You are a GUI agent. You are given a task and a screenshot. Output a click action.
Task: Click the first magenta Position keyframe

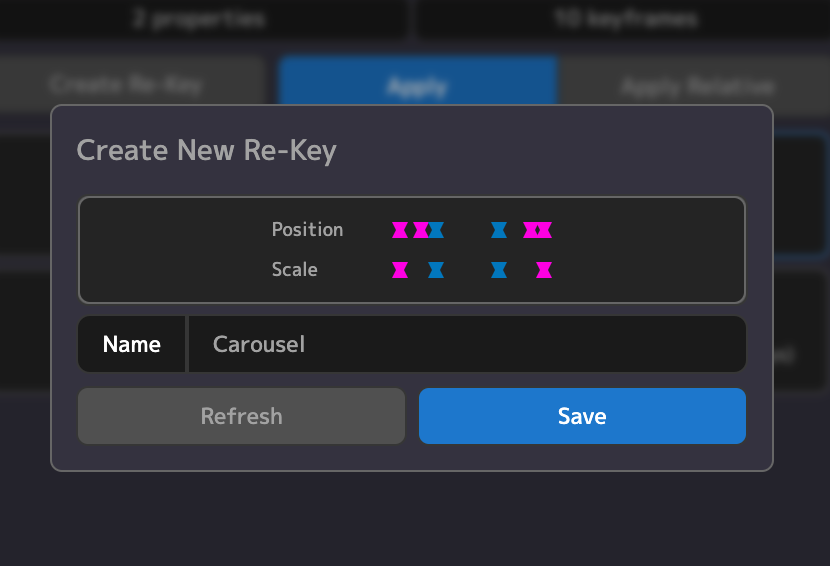point(400,230)
